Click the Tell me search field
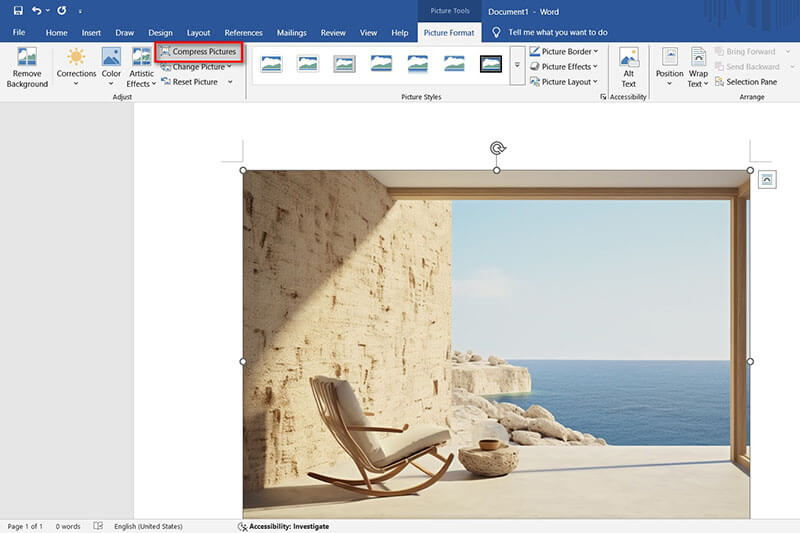This screenshot has height=533, width=800. pos(557,33)
